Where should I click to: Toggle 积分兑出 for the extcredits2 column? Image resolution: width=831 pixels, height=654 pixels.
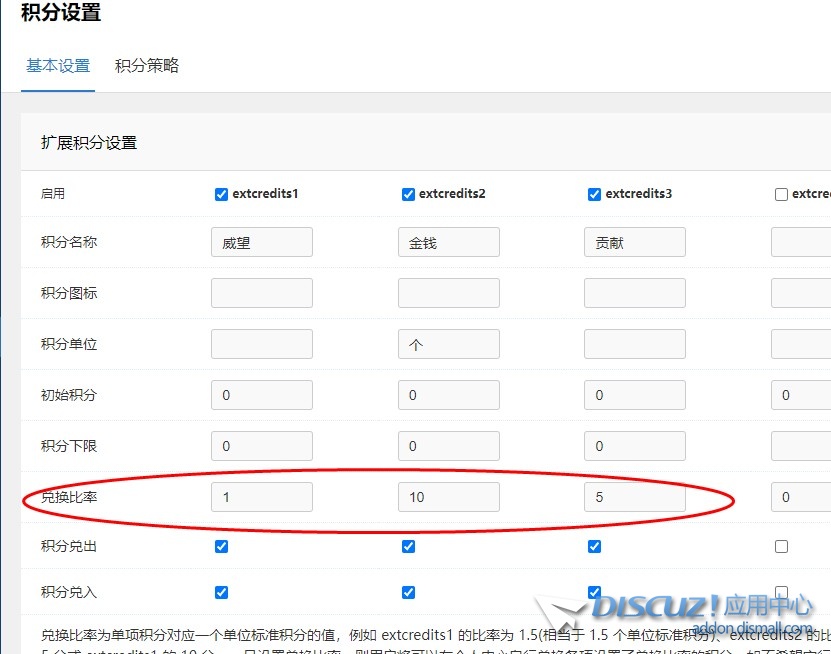pos(408,546)
